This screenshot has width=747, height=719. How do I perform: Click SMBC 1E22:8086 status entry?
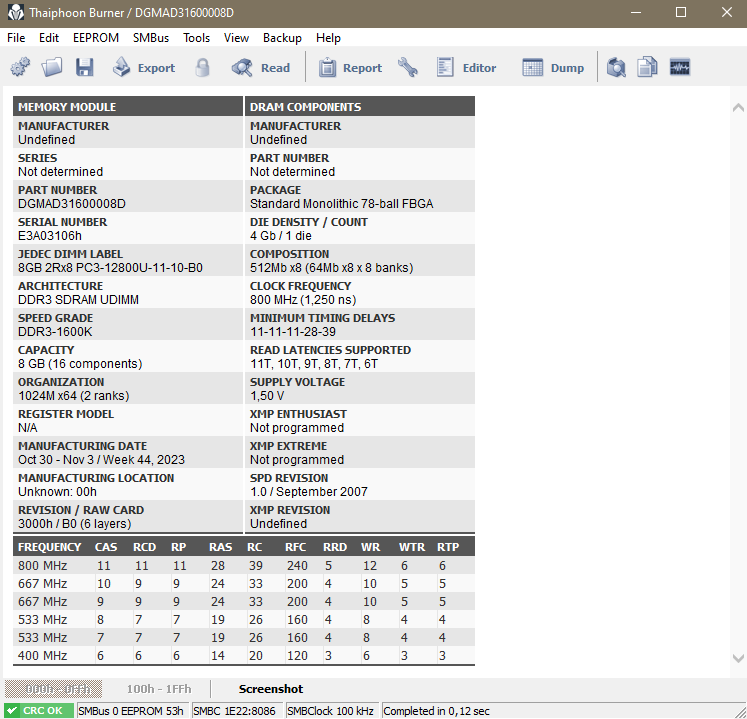tap(237, 710)
